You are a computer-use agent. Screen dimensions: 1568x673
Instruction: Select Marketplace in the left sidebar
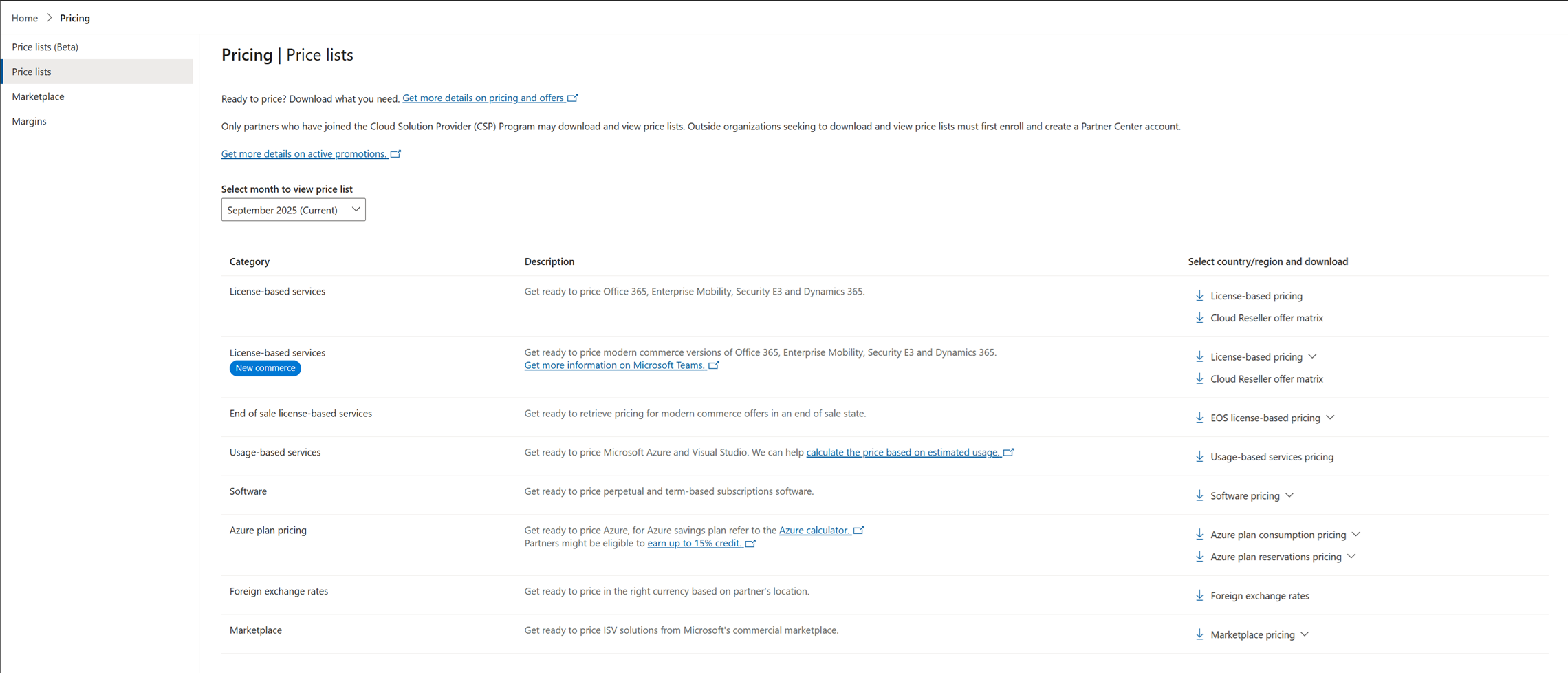pyautogui.click(x=39, y=96)
